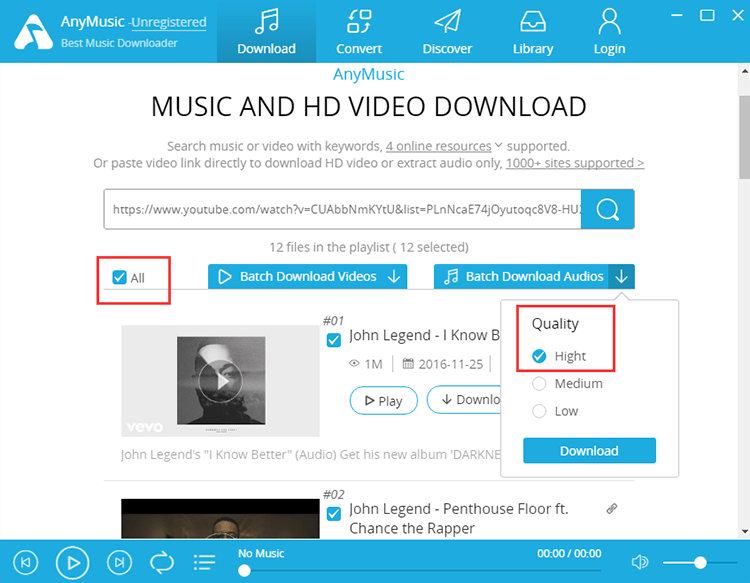750x583 pixels.
Task: Open the Download tab
Action: (x=266, y=32)
